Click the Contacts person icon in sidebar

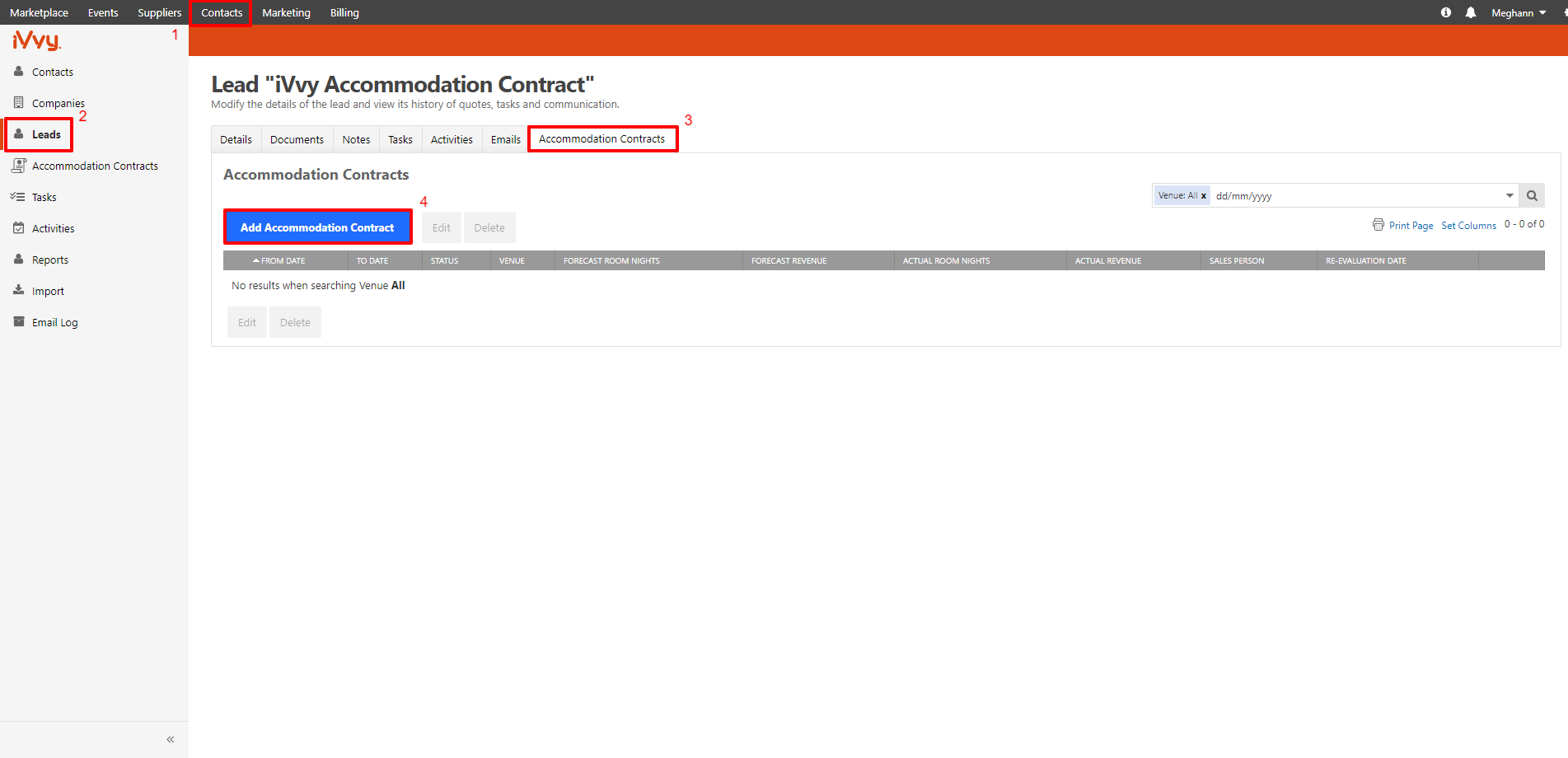[x=18, y=72]
